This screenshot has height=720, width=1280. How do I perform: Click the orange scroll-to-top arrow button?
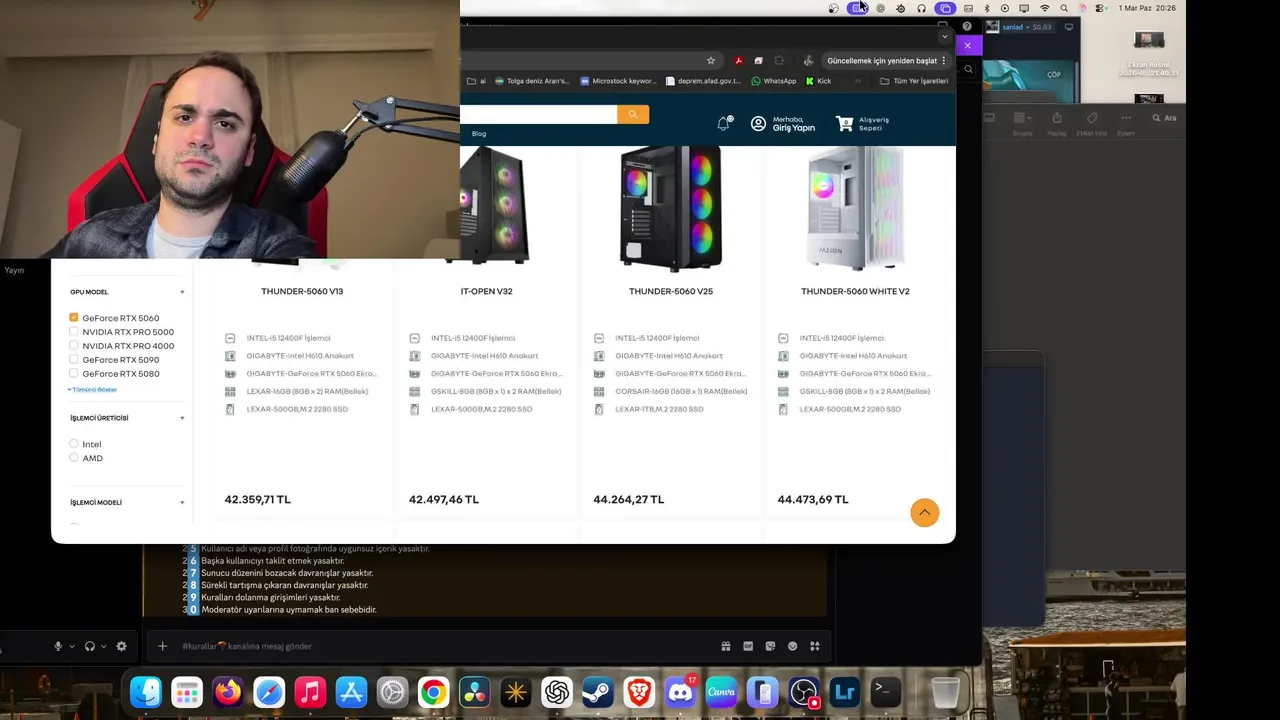point(925,513)
